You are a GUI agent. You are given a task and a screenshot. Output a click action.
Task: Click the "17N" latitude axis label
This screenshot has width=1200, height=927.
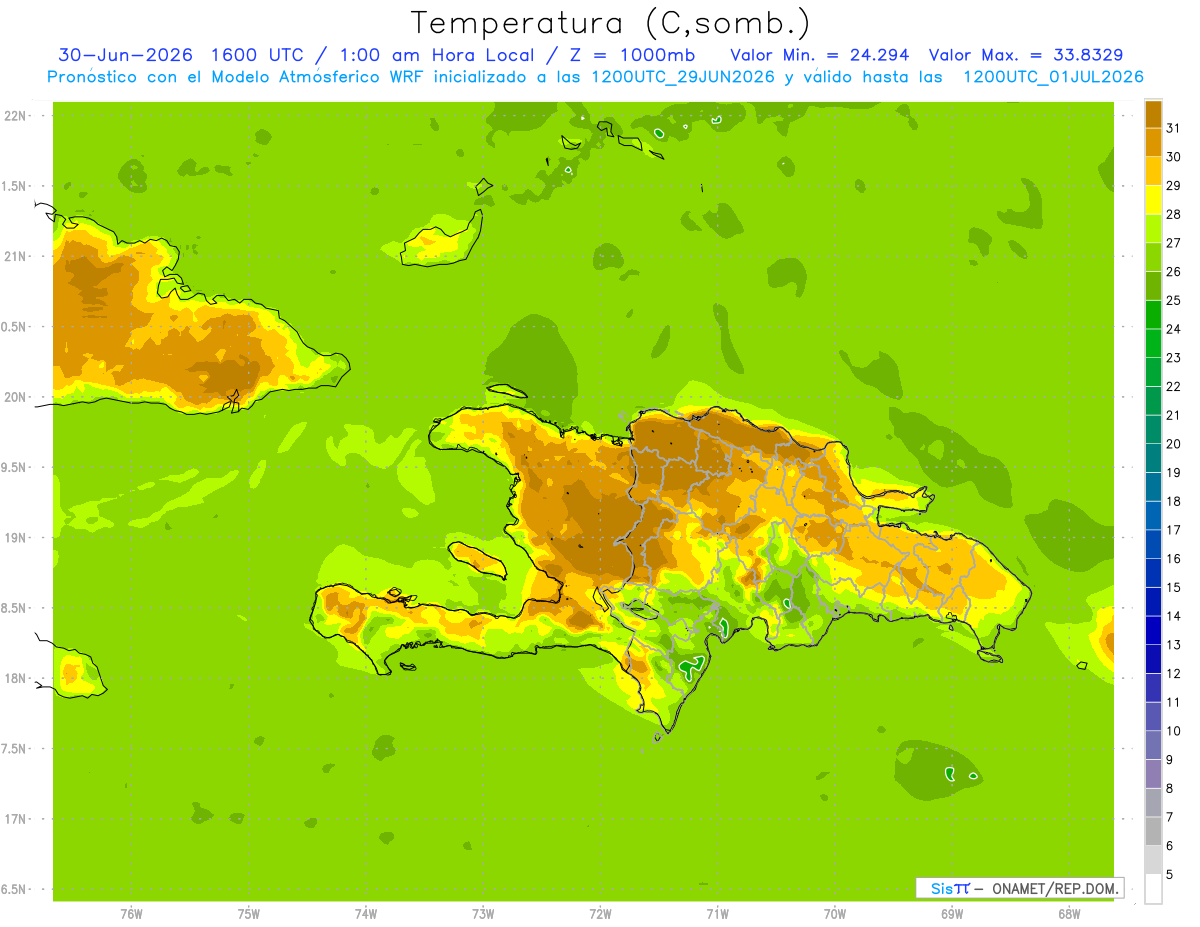pyautogui.click(x=15, y=819)
